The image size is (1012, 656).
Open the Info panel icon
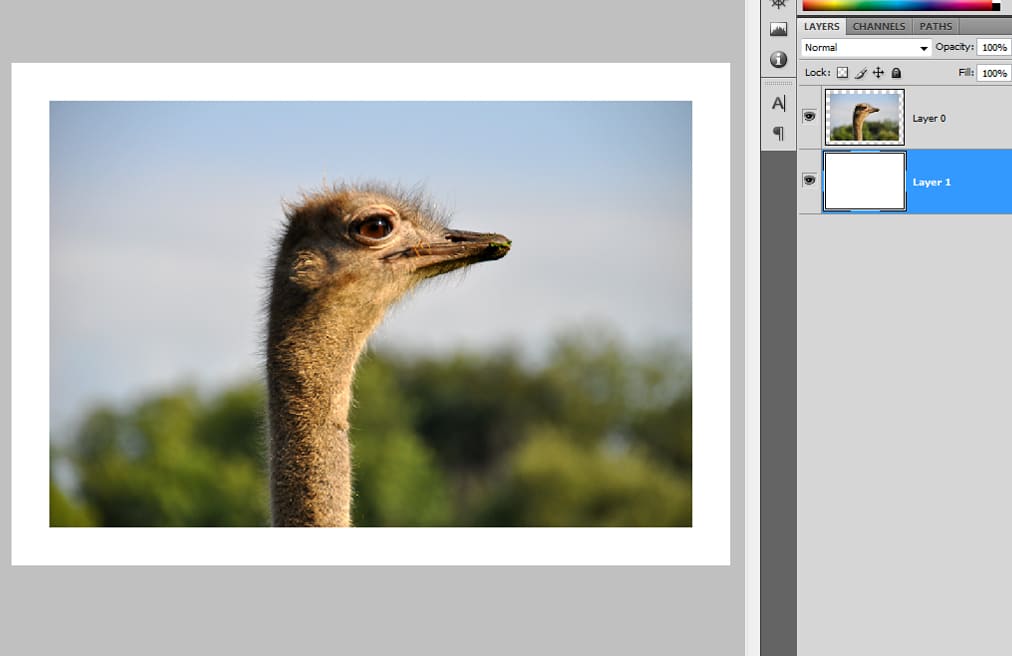[778, 60]
